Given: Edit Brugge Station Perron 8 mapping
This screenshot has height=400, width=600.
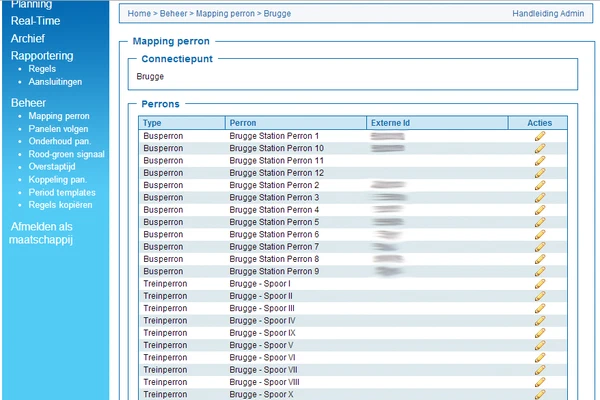Looking at the screenshot, I should (x=540, y=259).
